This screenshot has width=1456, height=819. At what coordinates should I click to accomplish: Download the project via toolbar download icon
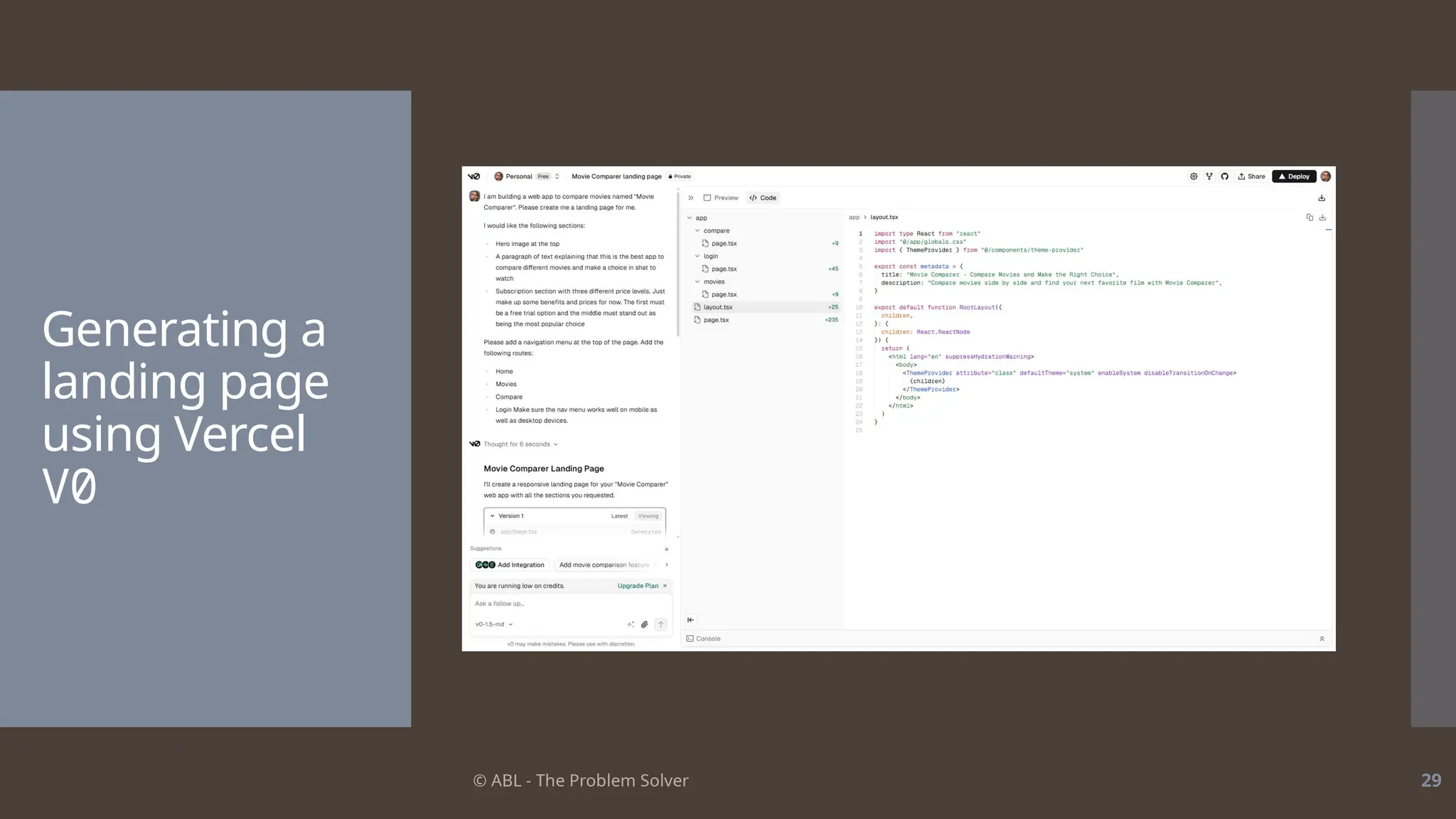tap(1322, 198)
